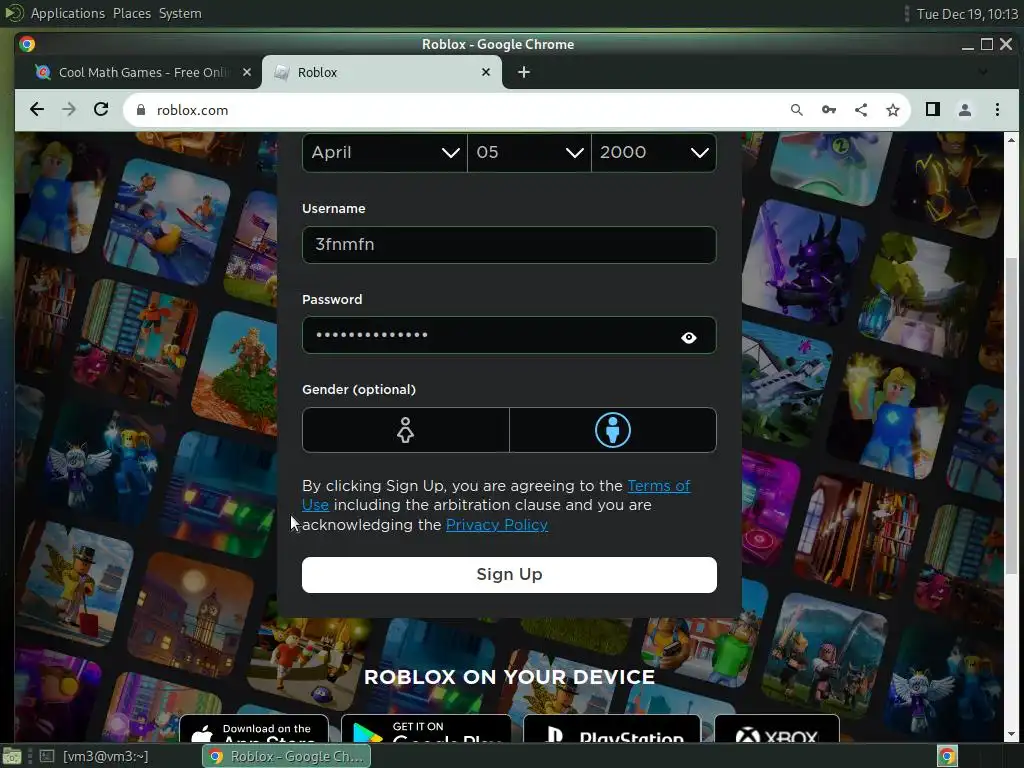Click the show desktop icon in bottom panel
1024x768 pixels.
click(12, 756)
